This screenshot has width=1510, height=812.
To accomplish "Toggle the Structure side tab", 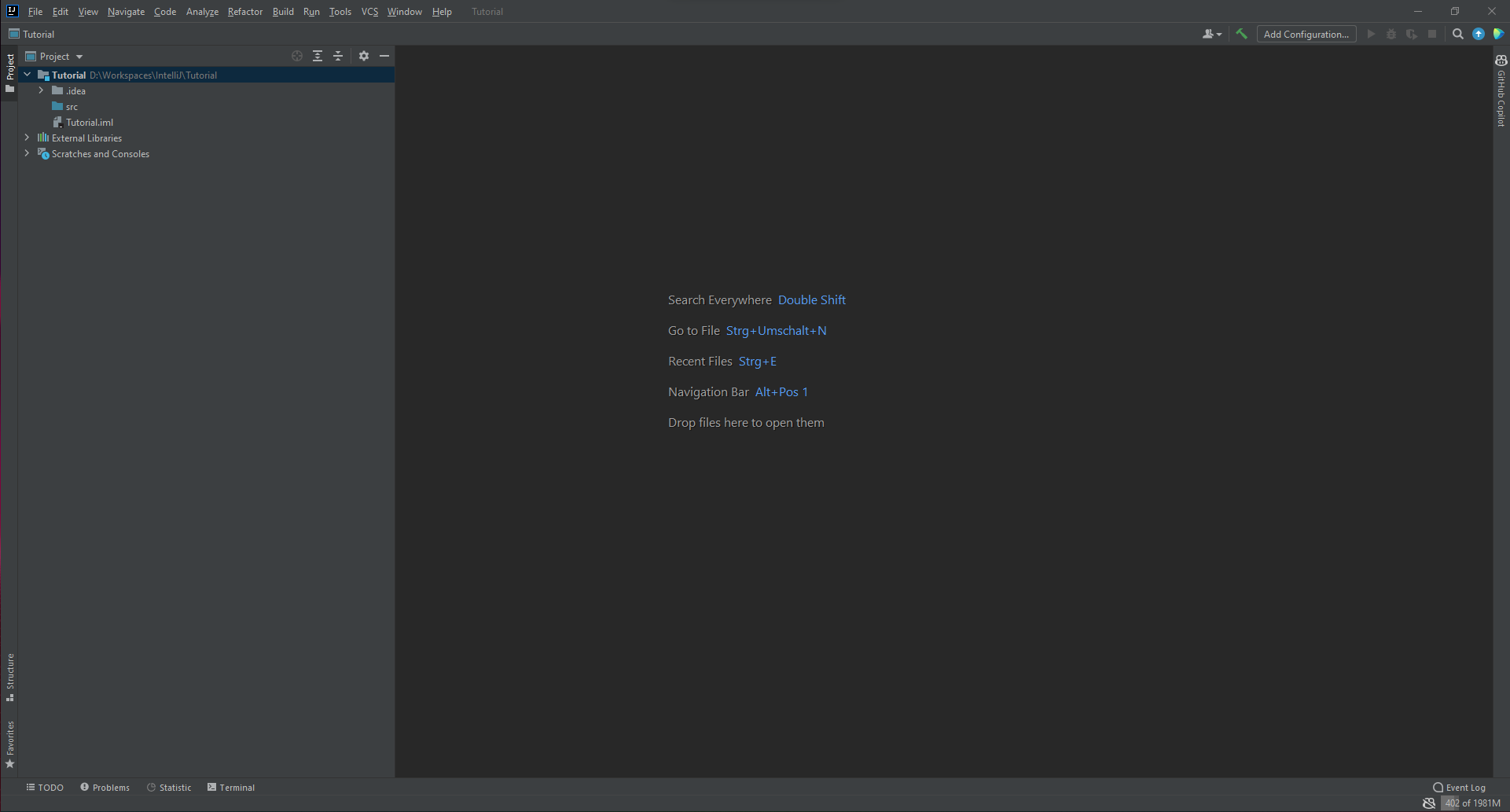I will [x=9, y=678].
